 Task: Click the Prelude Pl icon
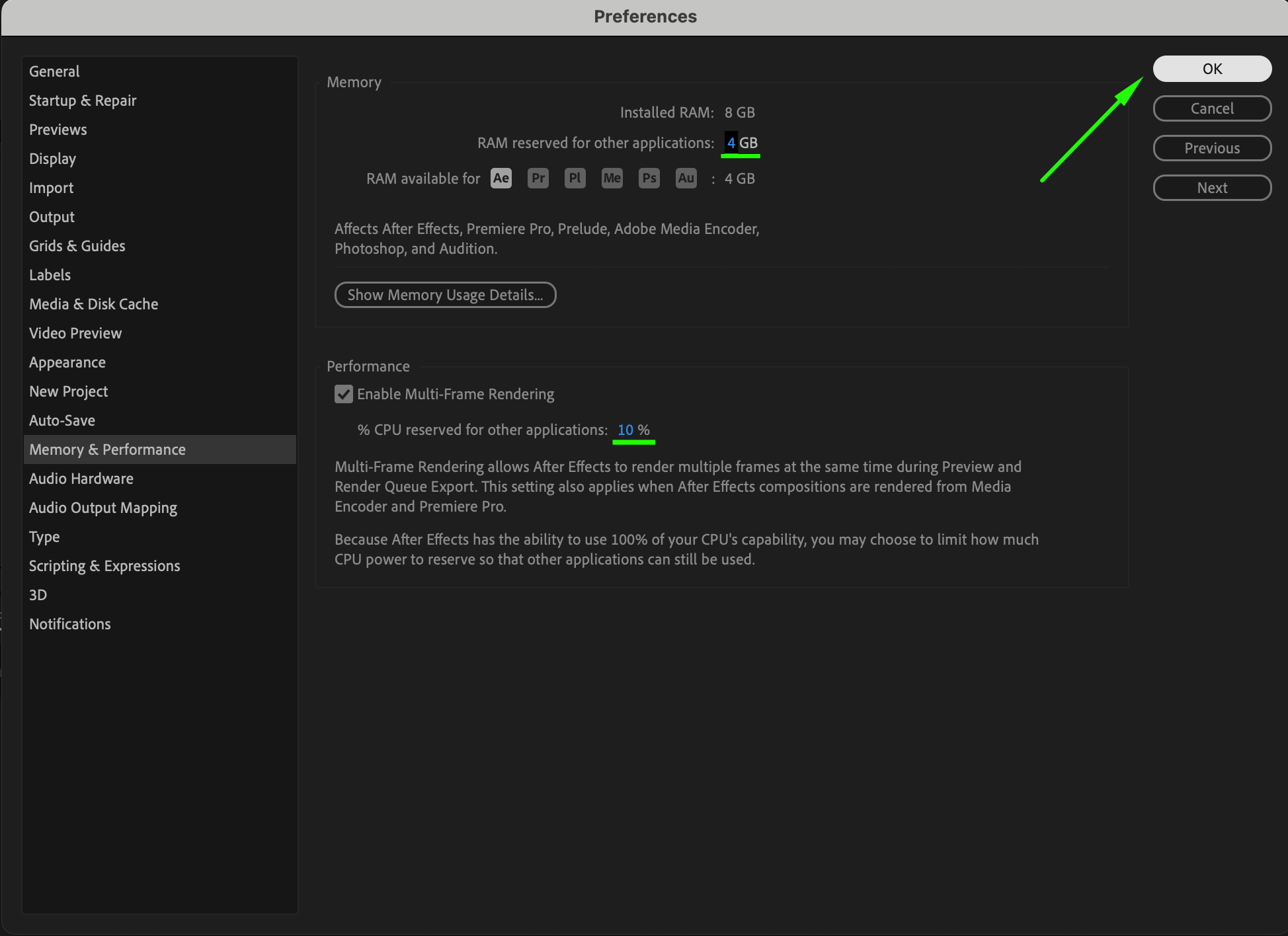click(x=575, y=178)
